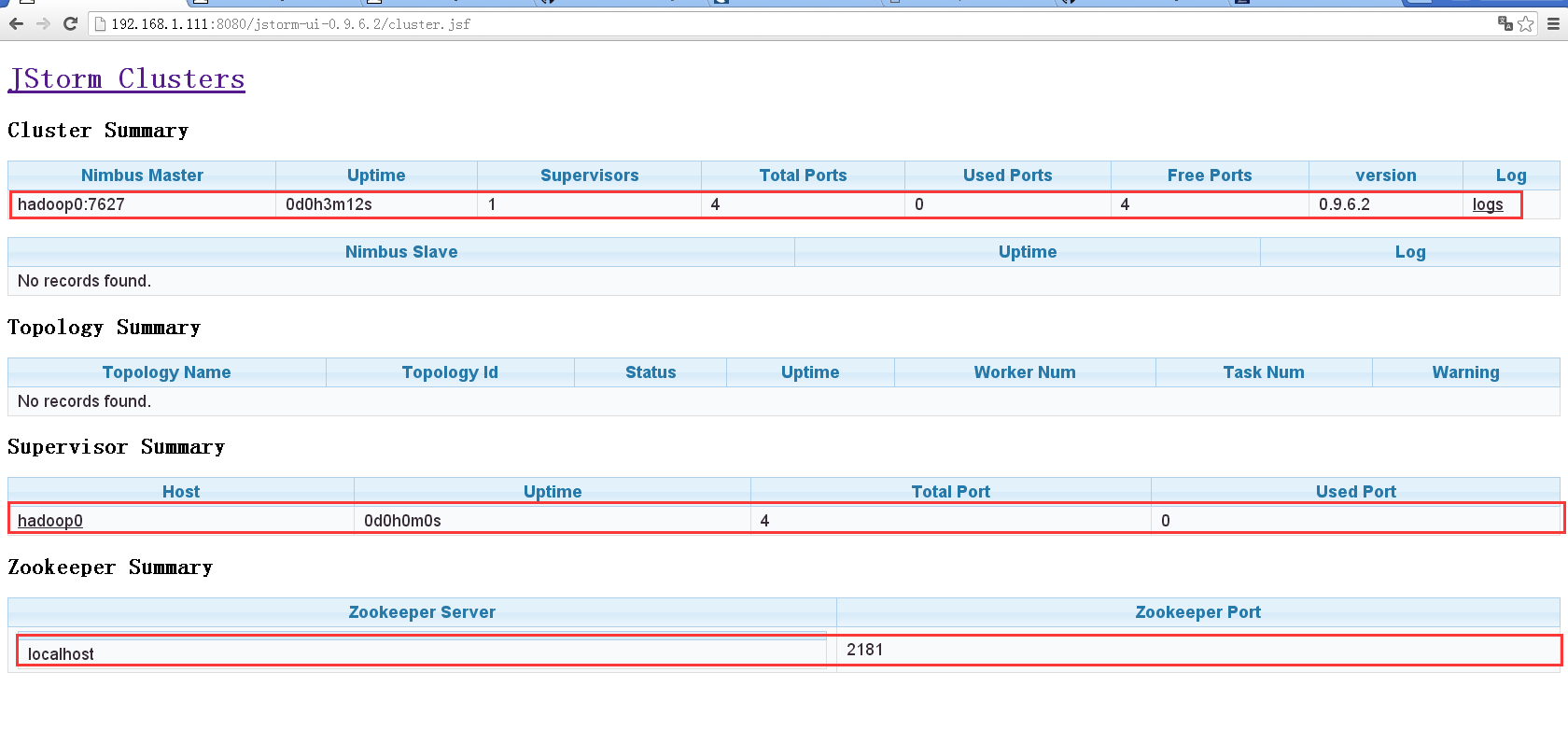1568x743 pixels.
Task: Select the Used Ports column header
Action: tap(1008, 175)
